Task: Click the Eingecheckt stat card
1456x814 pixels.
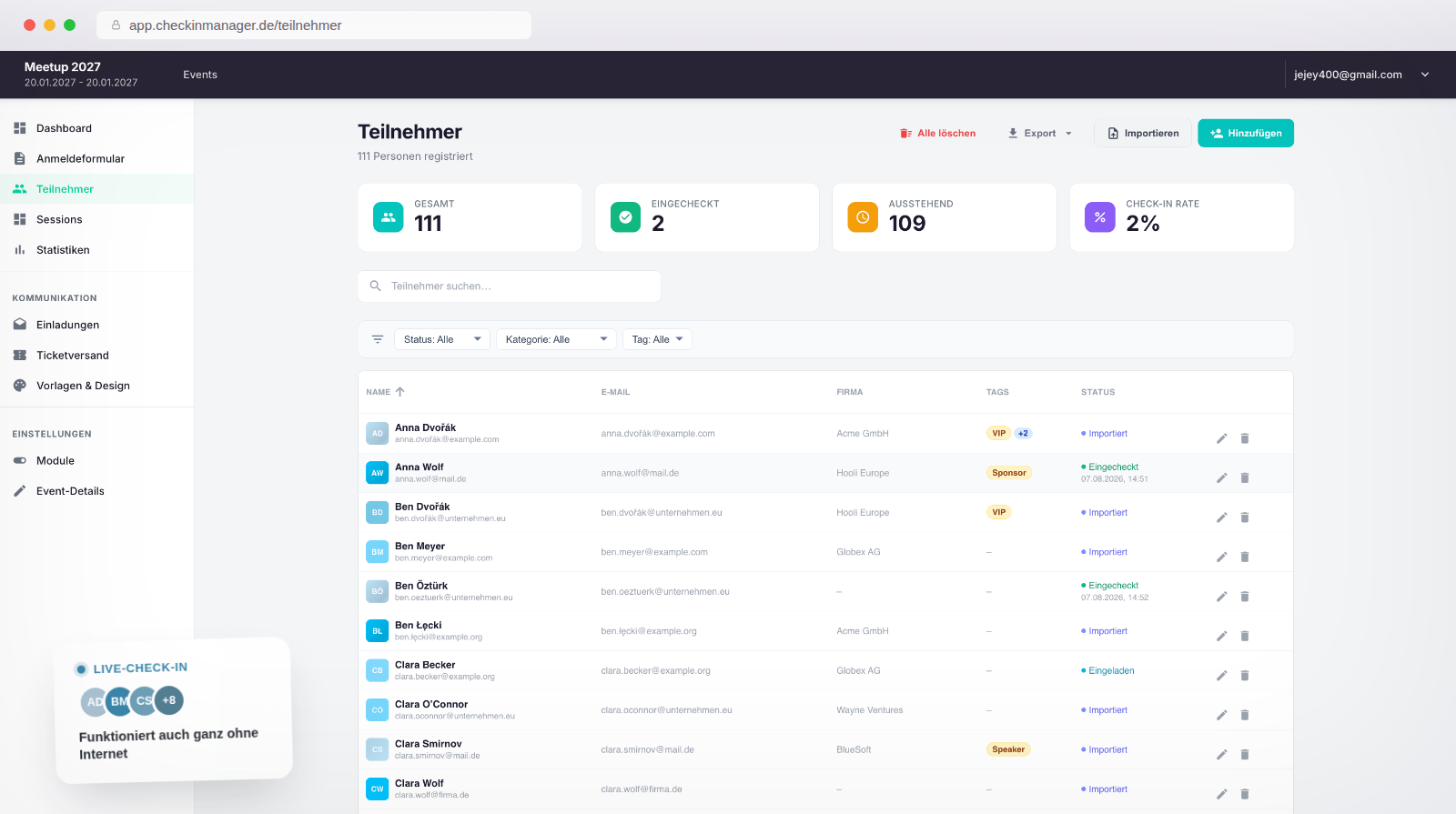Action: [707, 217]
